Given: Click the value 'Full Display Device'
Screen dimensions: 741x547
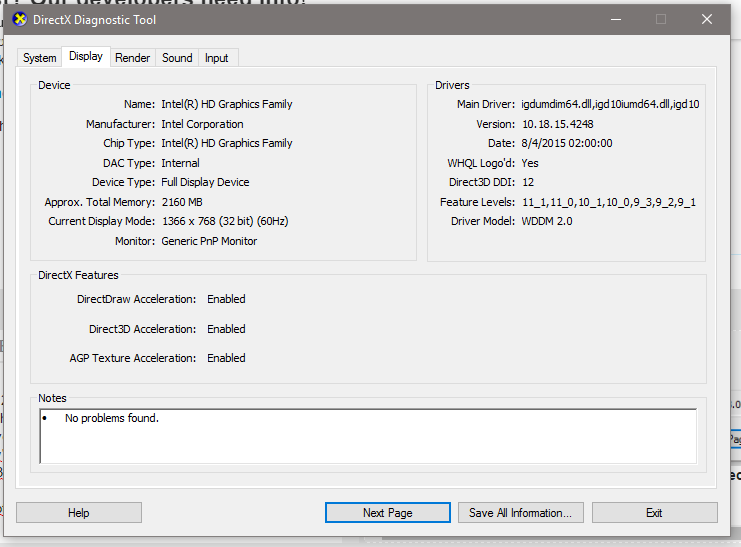Looking at the screenshot, I should point(205,182).
